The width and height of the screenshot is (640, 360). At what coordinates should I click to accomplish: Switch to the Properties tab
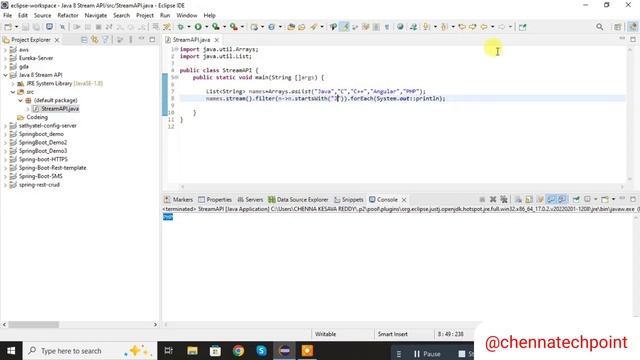215,200
